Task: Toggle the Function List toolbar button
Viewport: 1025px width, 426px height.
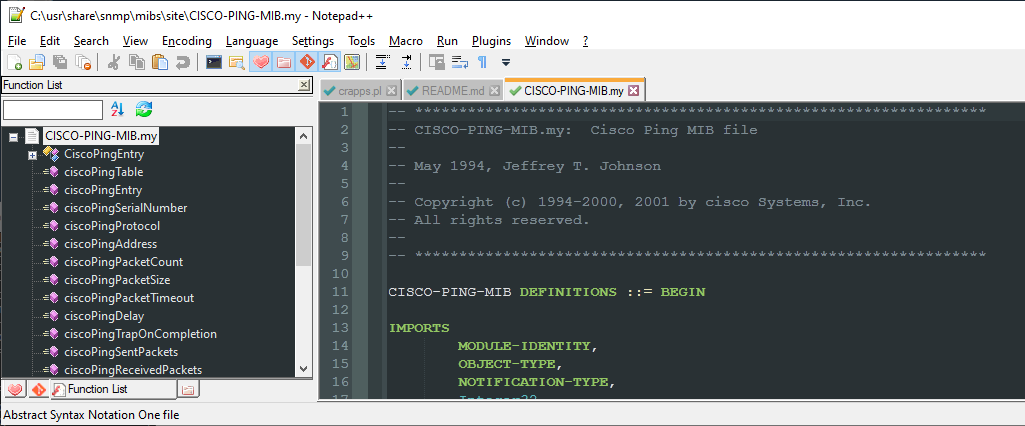Action: (x=329, y=62)
